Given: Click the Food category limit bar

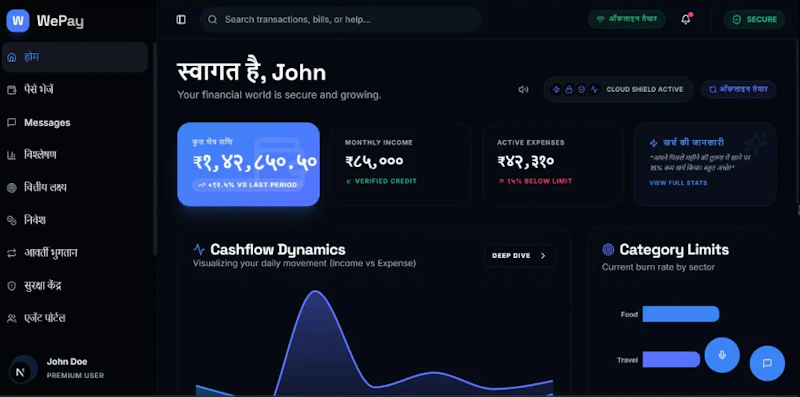Looking at the screenshot, I should tap(681, 314).
